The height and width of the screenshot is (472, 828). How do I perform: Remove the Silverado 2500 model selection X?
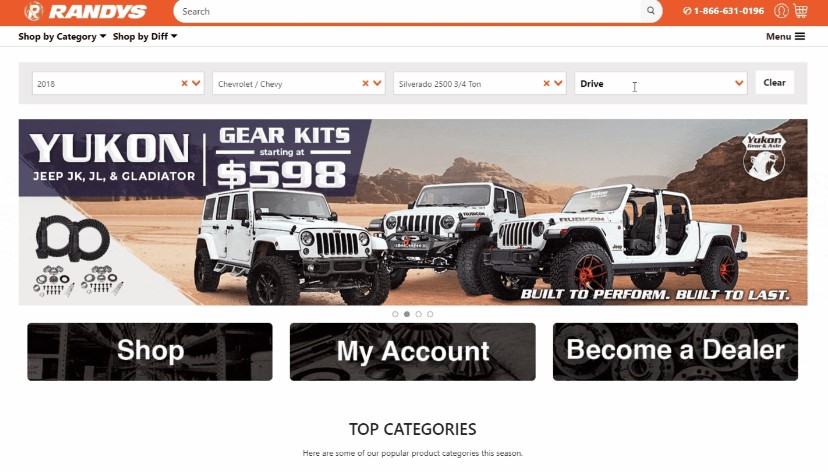(547, 83)
